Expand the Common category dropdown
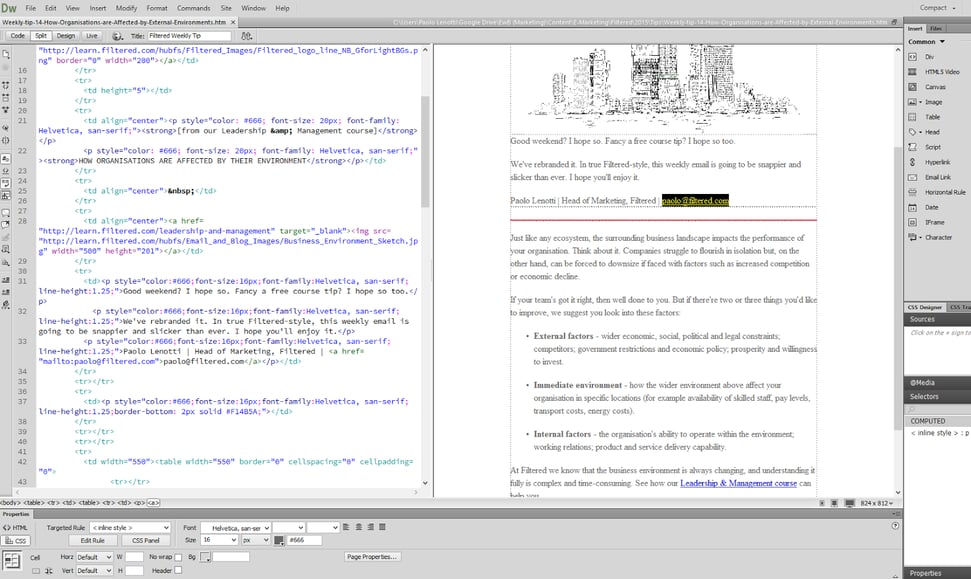971x579 pixels. pos(926,41)
